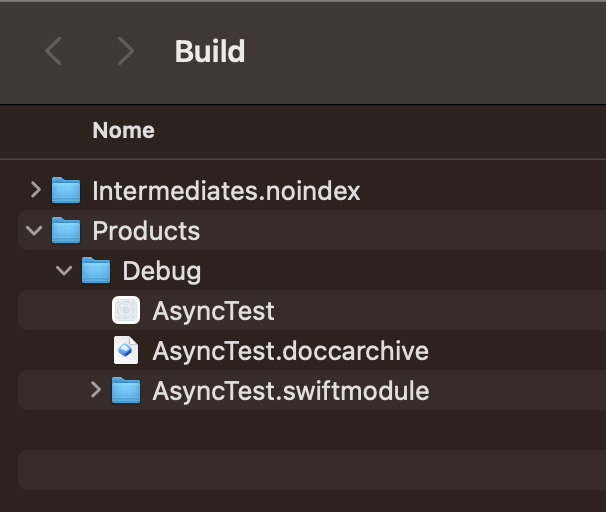606x512 pixels.
Task: Click the AsyncTest.doccarchive document icon
Action: click(126, 350)
